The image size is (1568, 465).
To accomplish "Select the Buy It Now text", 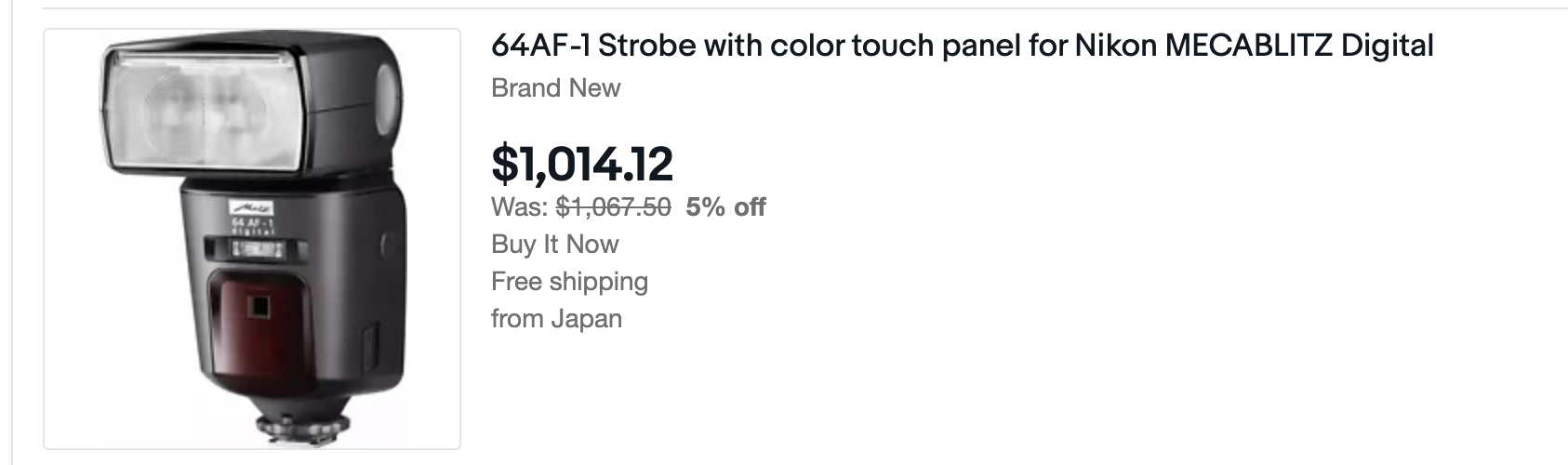I will coord(554,244).
